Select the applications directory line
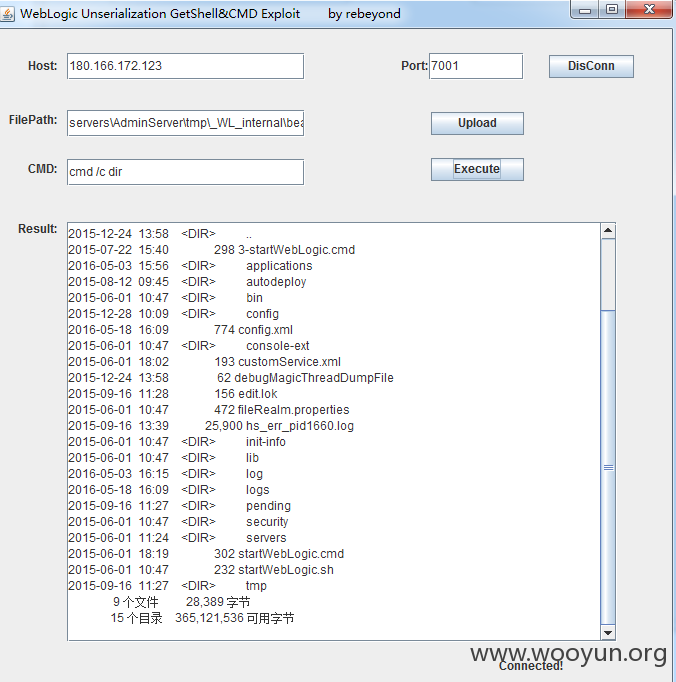Screen dimensions: 676x682 [x=191, y=266]
